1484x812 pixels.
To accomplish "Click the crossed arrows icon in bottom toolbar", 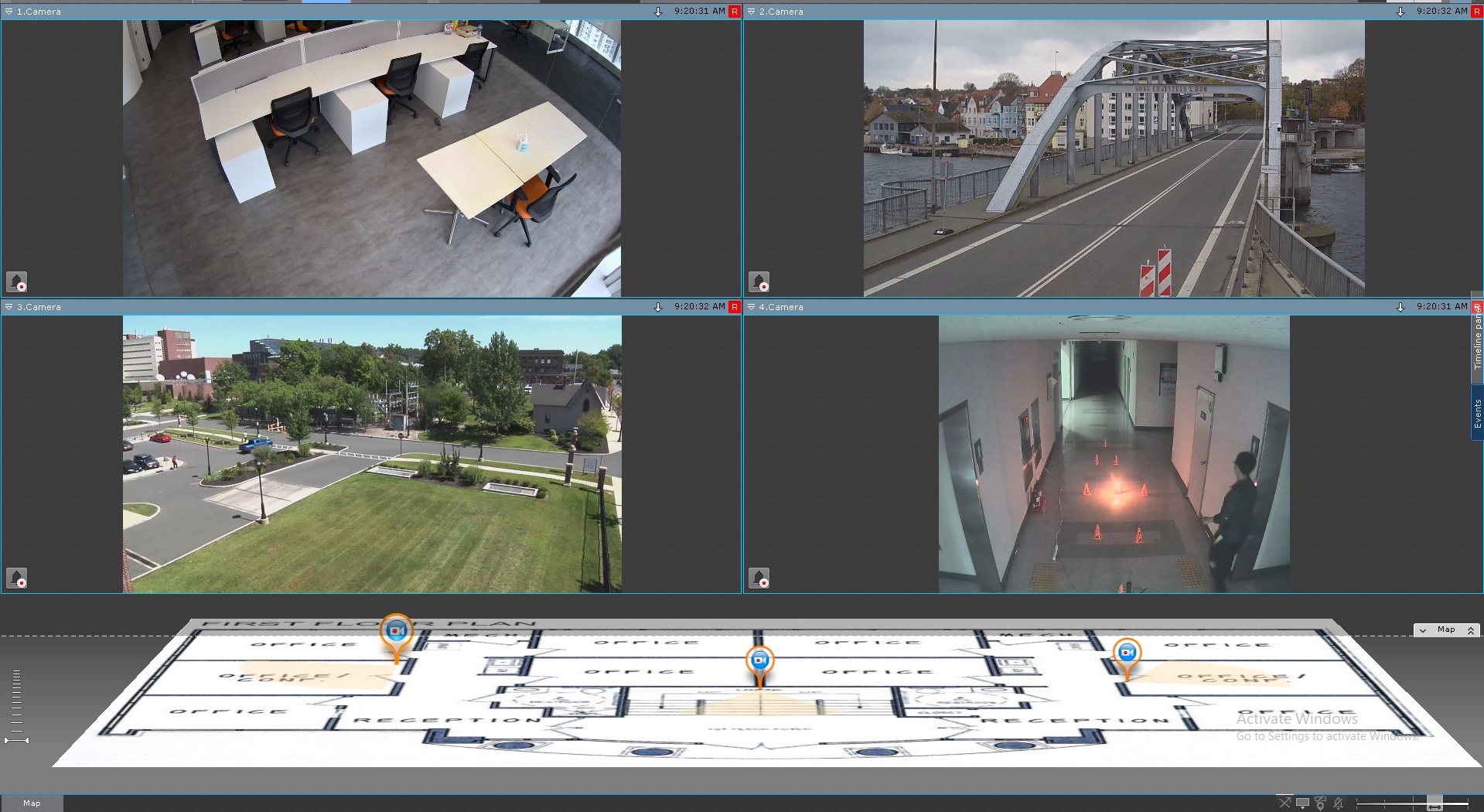I will 1284,803.
